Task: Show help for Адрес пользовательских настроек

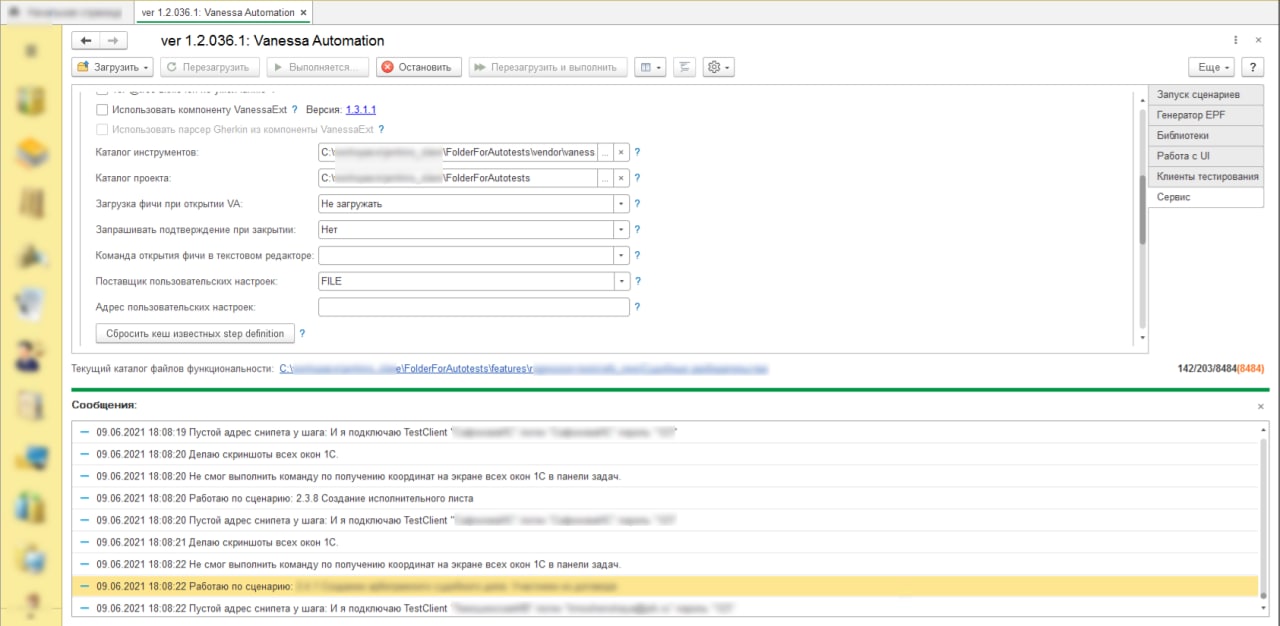Action: (x=638, y=308)
